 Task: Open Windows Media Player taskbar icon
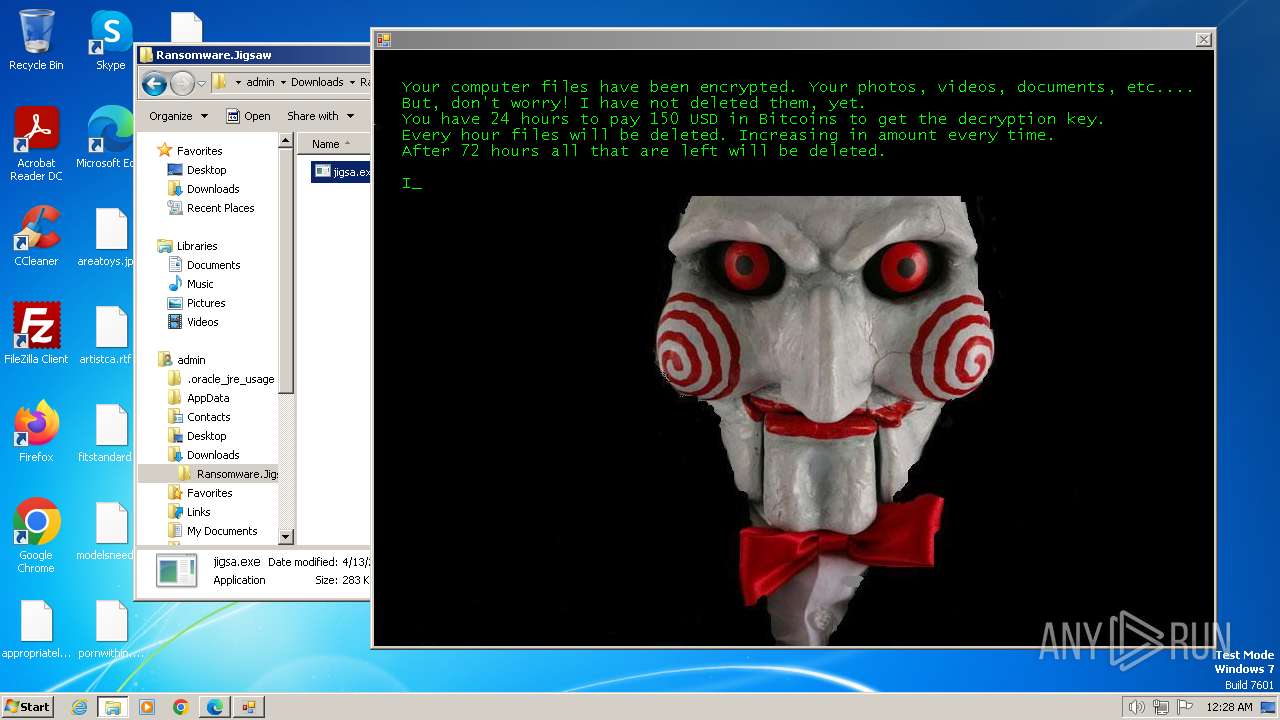point(147,707)
